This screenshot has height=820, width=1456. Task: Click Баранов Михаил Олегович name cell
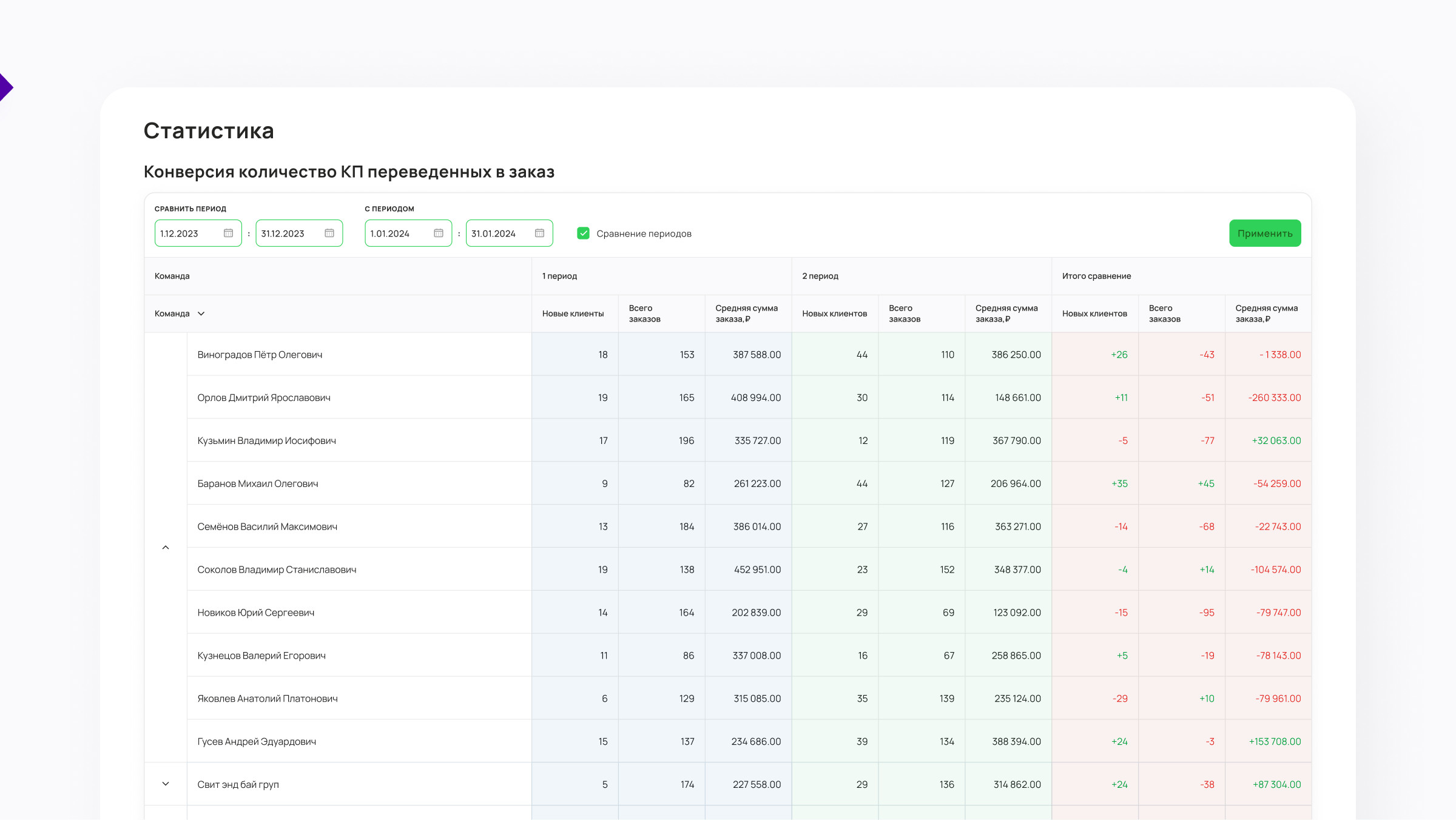[258, 484]
